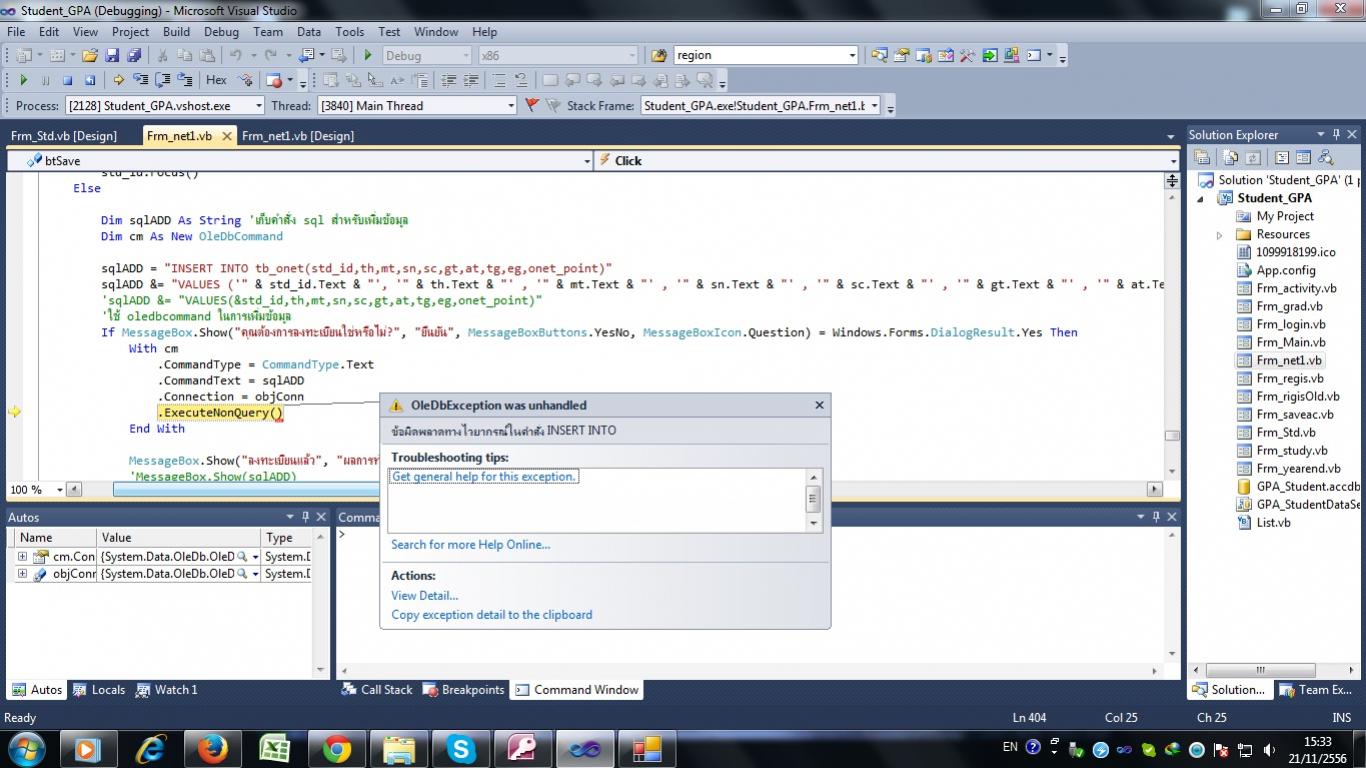Select Frm_login.vb in Solution Explorer
The image size is (1366, 768).
pos(1291,325)
